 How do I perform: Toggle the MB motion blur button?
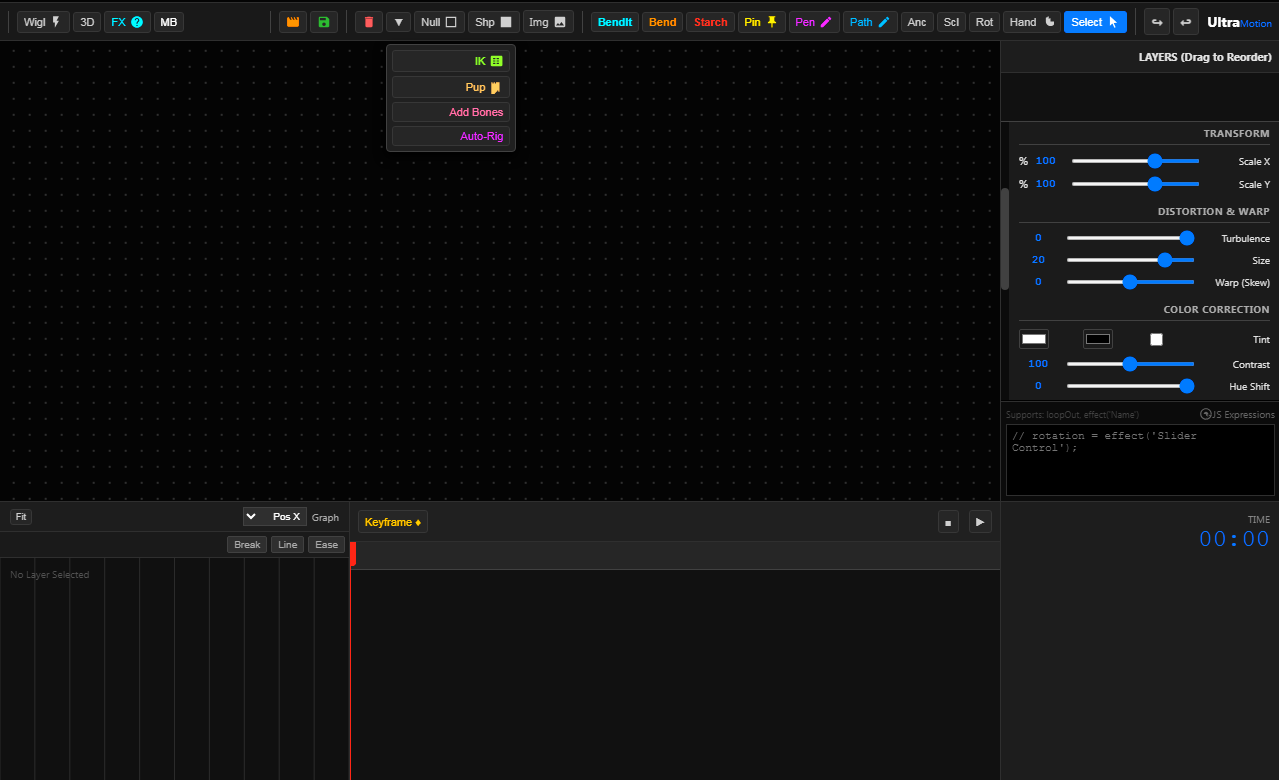(168, 21)
